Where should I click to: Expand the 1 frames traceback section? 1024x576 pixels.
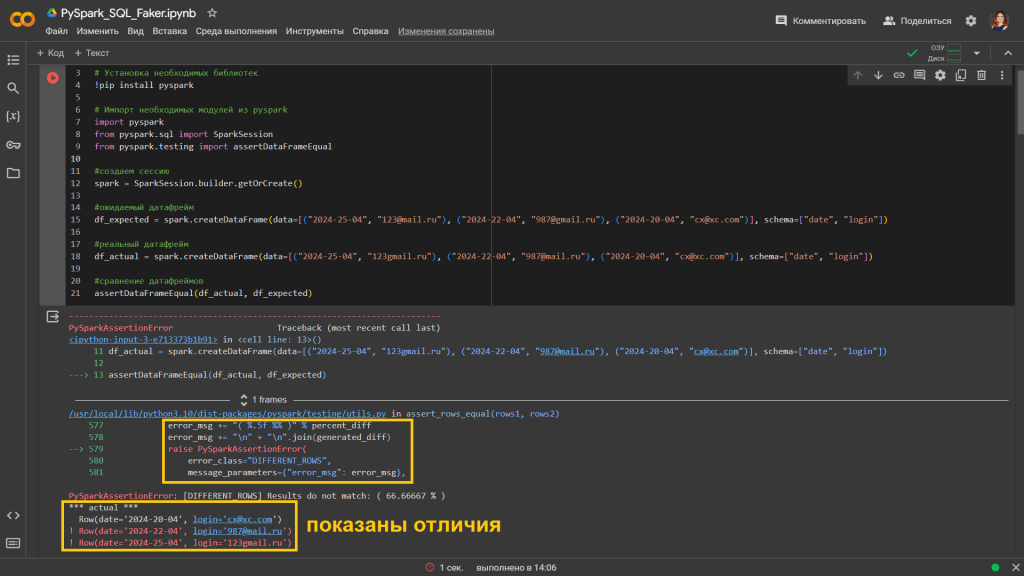(x=263, y=400)
